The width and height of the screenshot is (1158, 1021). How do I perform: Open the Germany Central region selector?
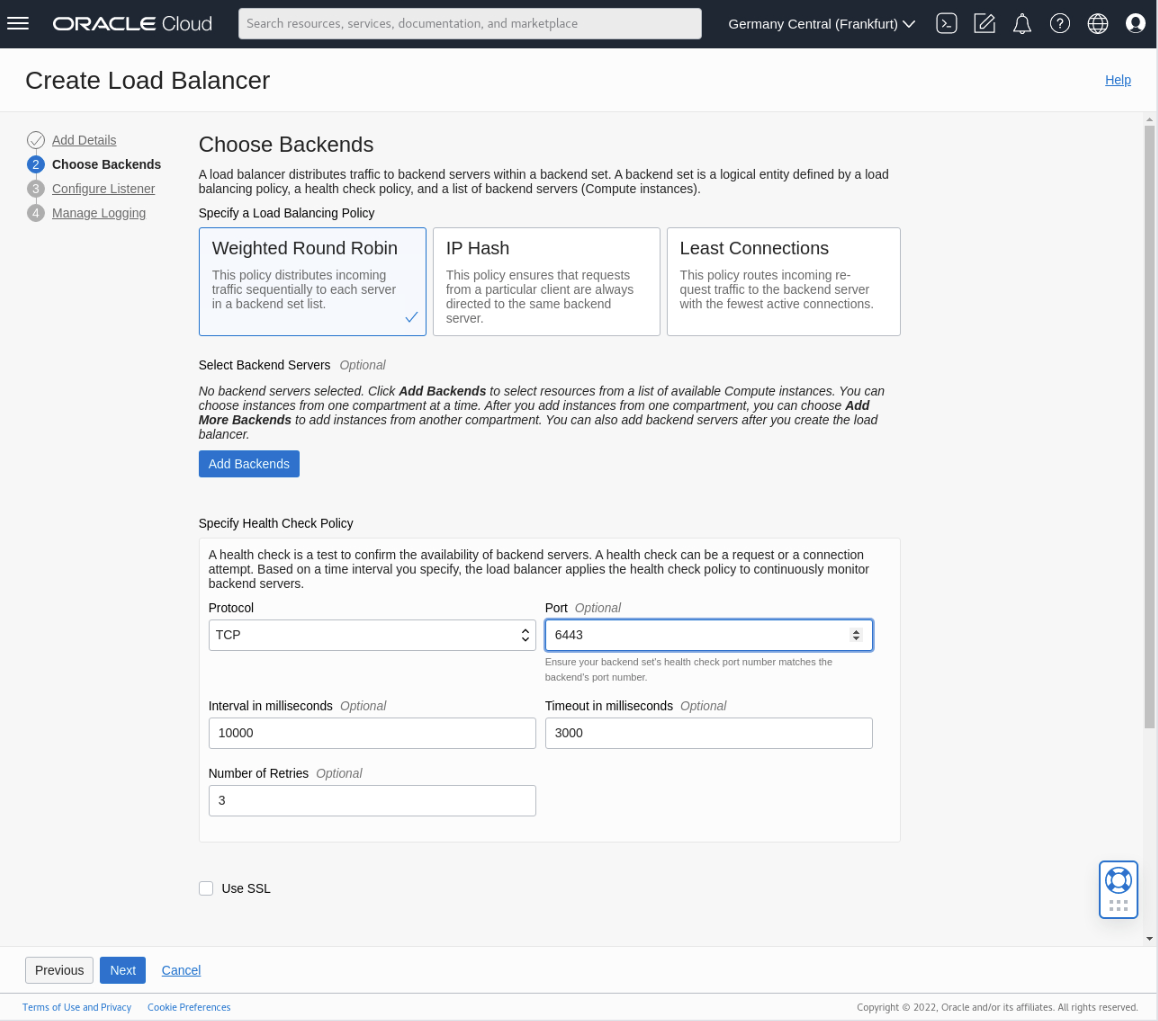tap(820, 23)
